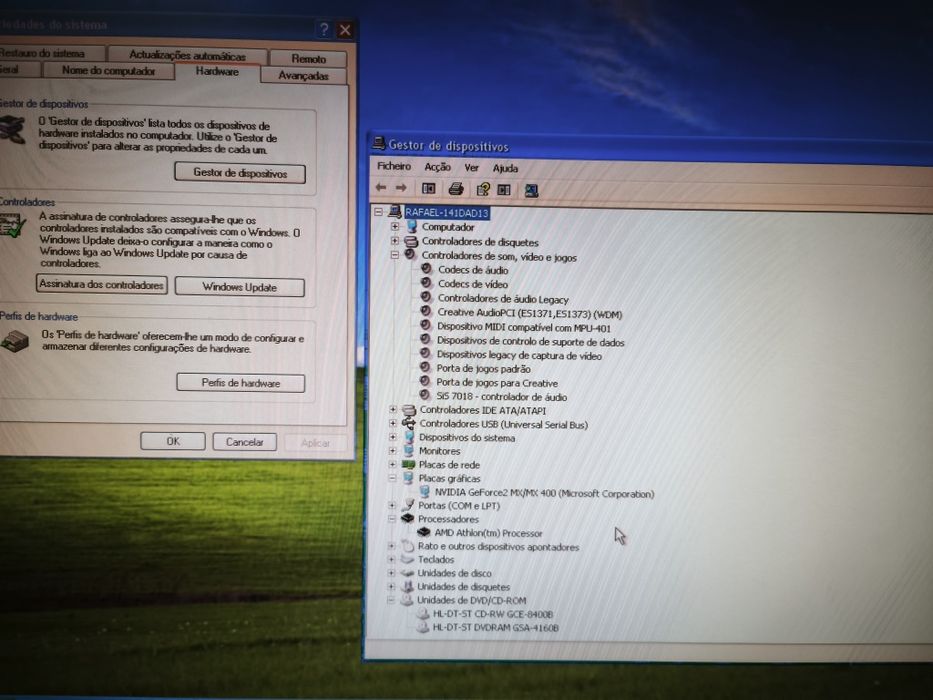The height and width of the screenshot is (700, 933).
Task: Open the Acção menu
Action: (x=437, y=167)
